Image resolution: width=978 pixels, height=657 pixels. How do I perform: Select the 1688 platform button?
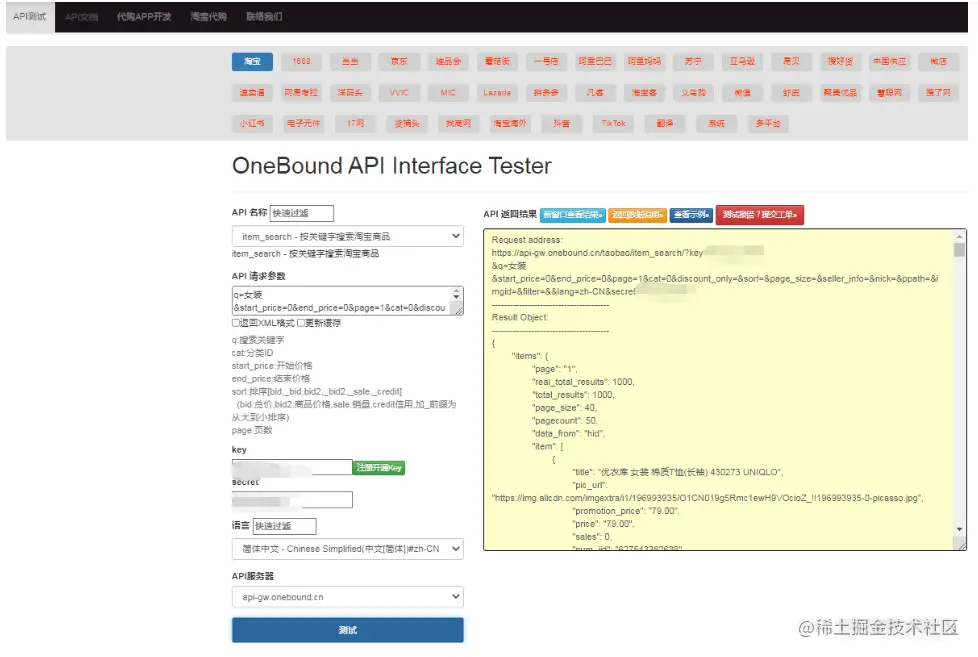301,61
